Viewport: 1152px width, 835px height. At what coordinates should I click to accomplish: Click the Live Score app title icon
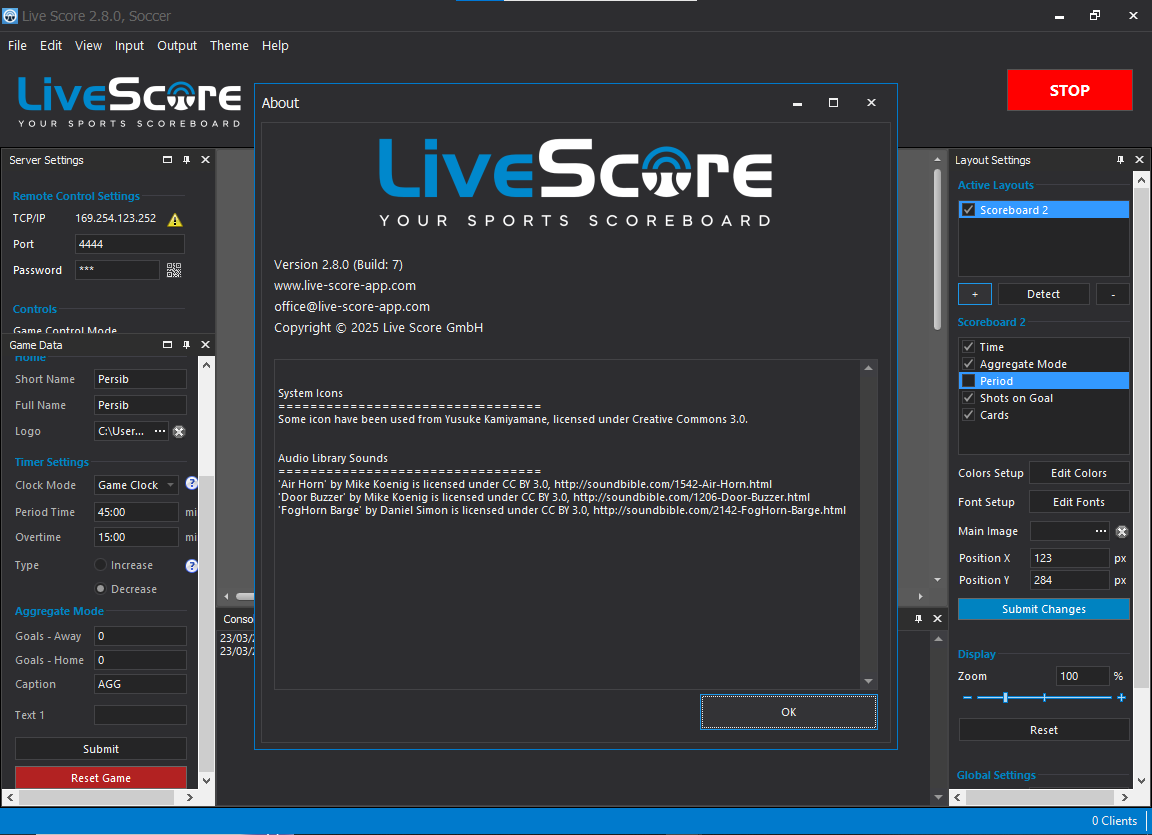pyautogui.click(x=10, y=15)
